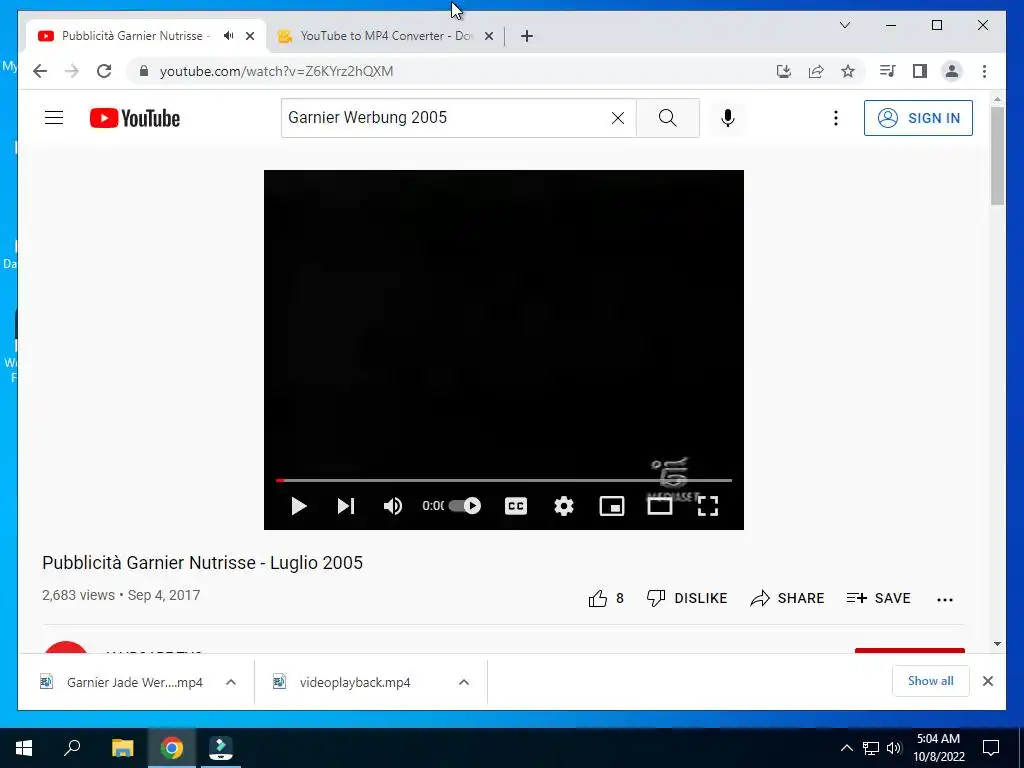Click Chrome in the taskbar
The width and height of the screenshot is (1024, 768).
tap(172, 748)
